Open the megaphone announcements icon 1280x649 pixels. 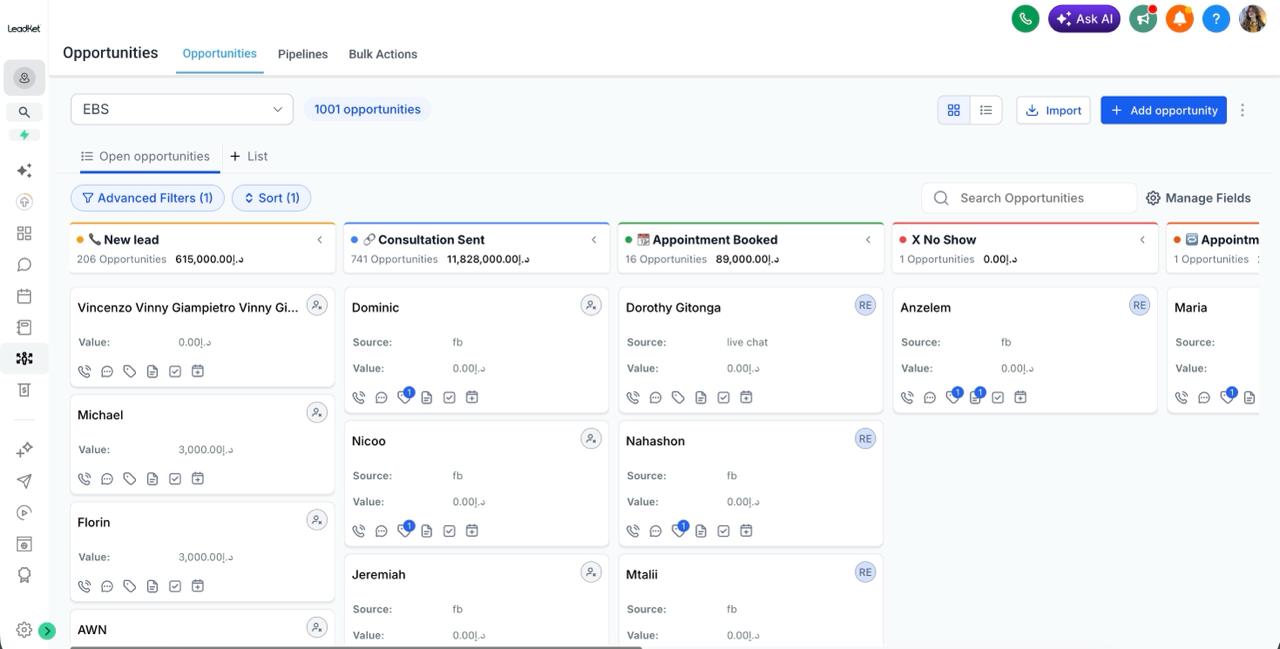coord(1143,18)
